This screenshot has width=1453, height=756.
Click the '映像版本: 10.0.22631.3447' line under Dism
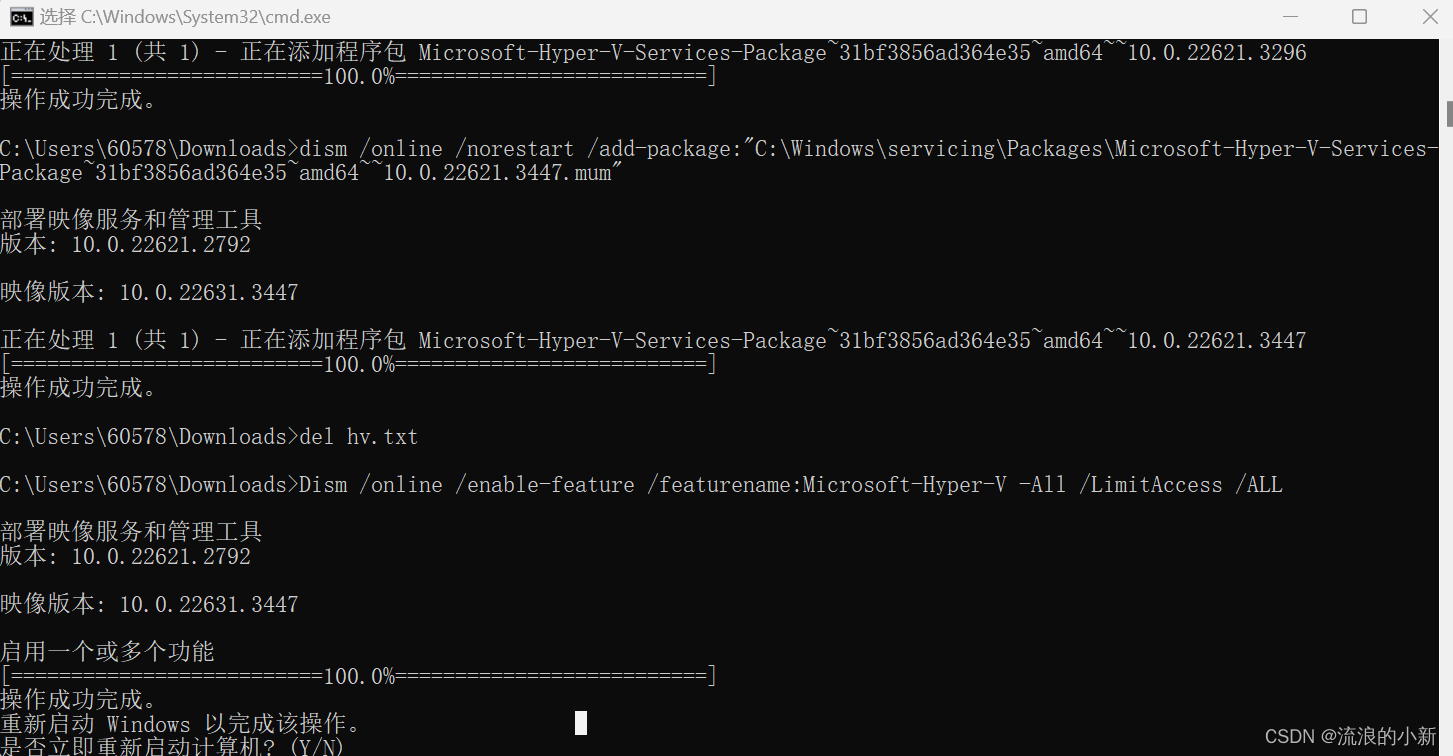point(149,604)
